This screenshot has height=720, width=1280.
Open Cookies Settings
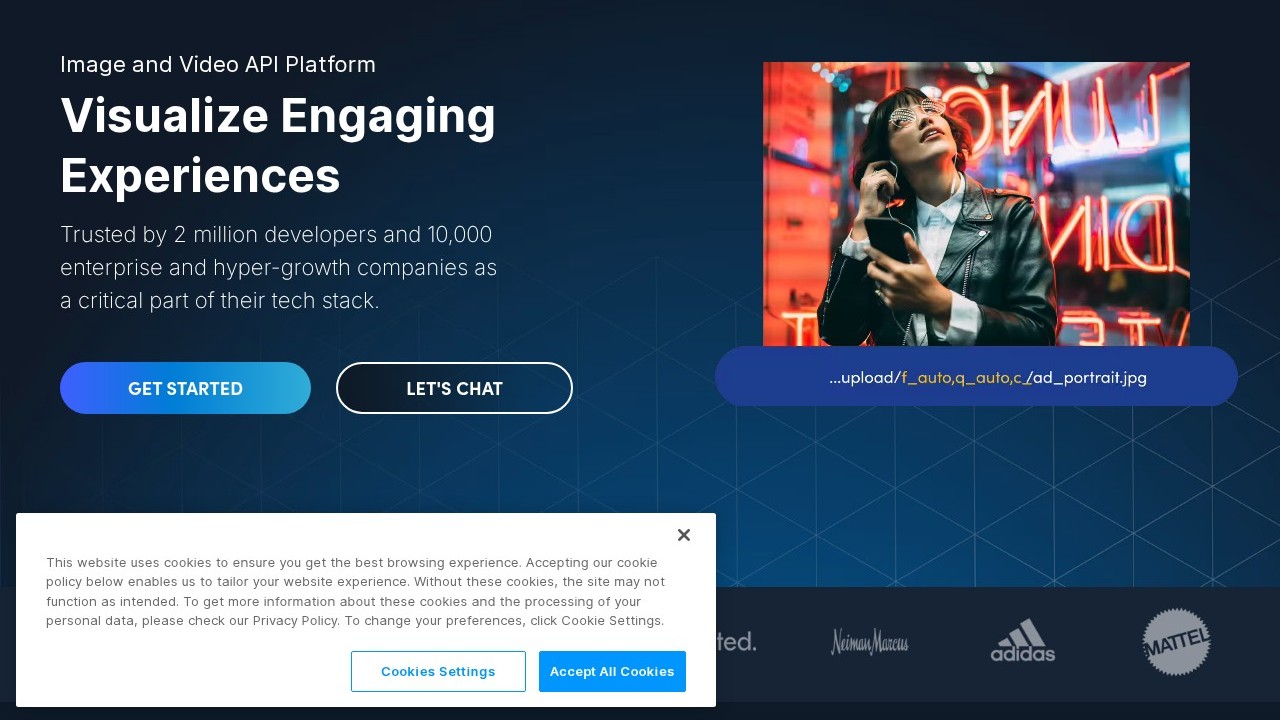click(438, 671)
